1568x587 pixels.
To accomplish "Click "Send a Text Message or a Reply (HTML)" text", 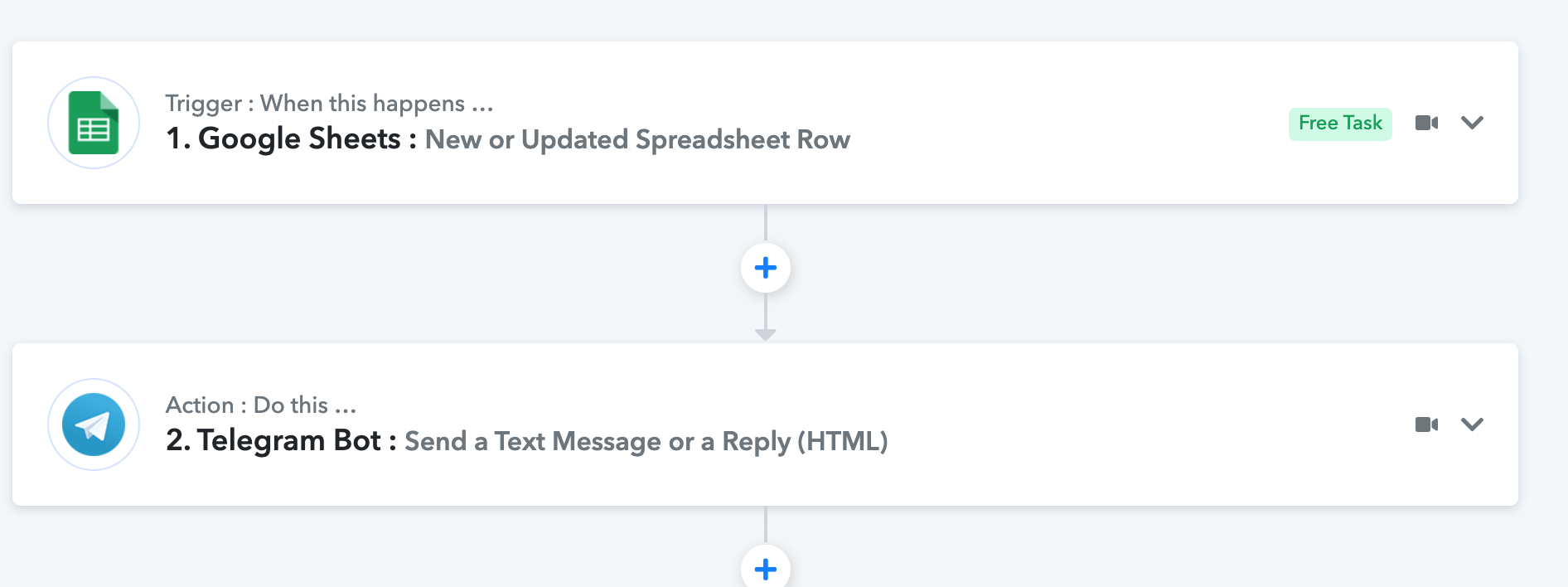I will tap(646, 442).
